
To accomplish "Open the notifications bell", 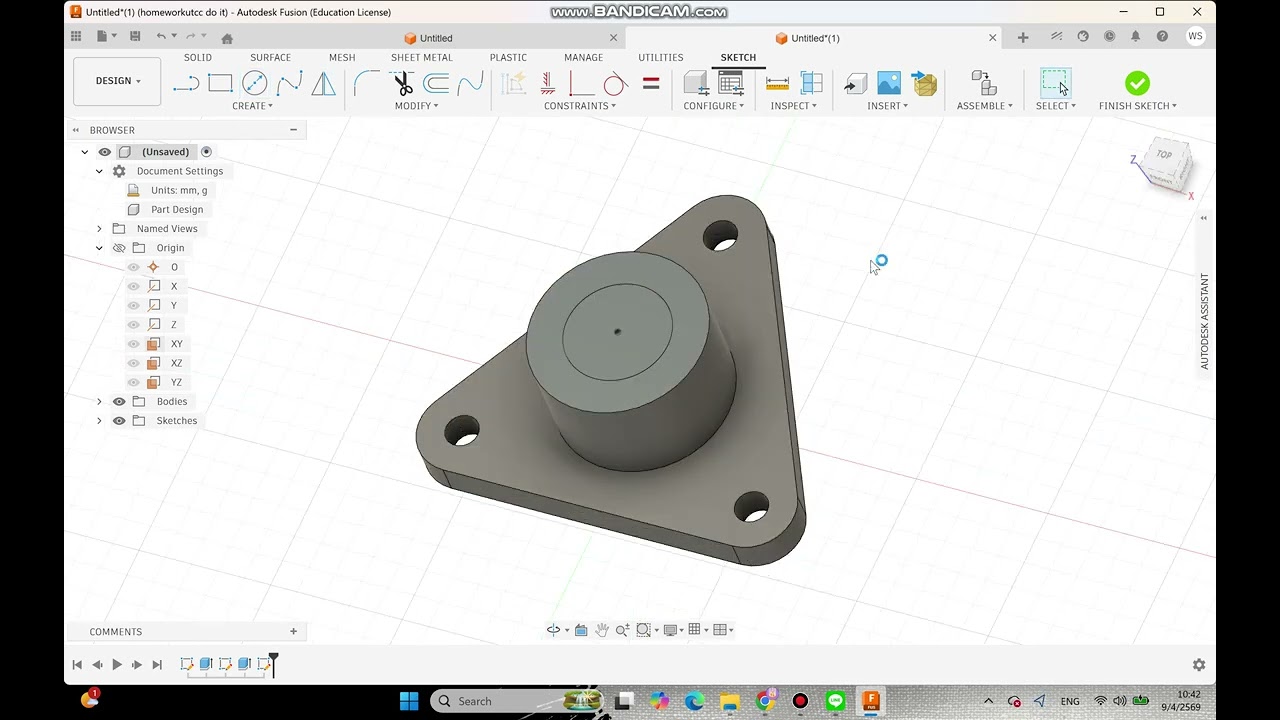I will 1136,37.
